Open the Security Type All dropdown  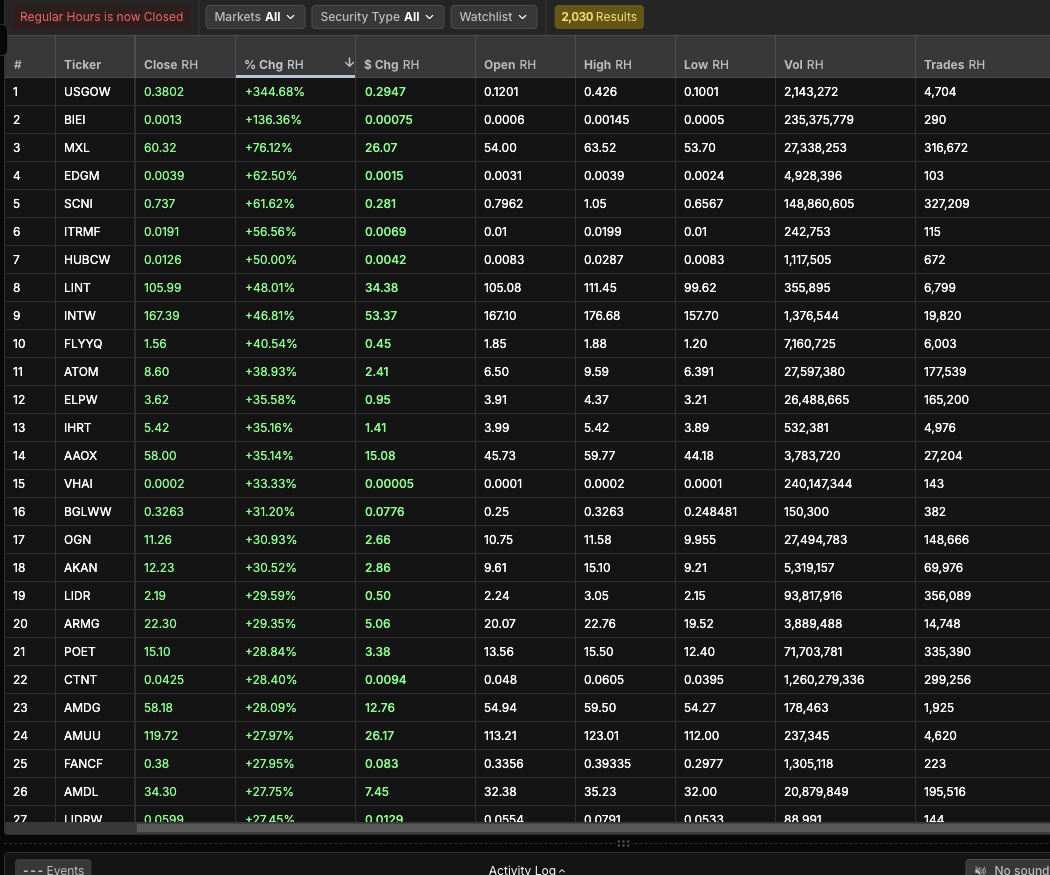pos(377,17)
